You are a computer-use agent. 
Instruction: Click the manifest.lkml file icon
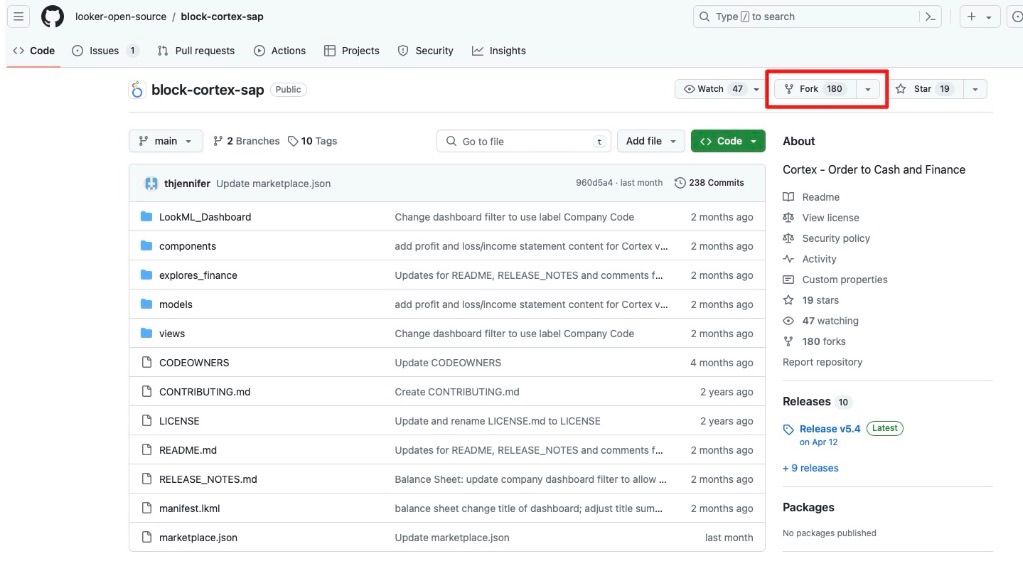(146, 508)
